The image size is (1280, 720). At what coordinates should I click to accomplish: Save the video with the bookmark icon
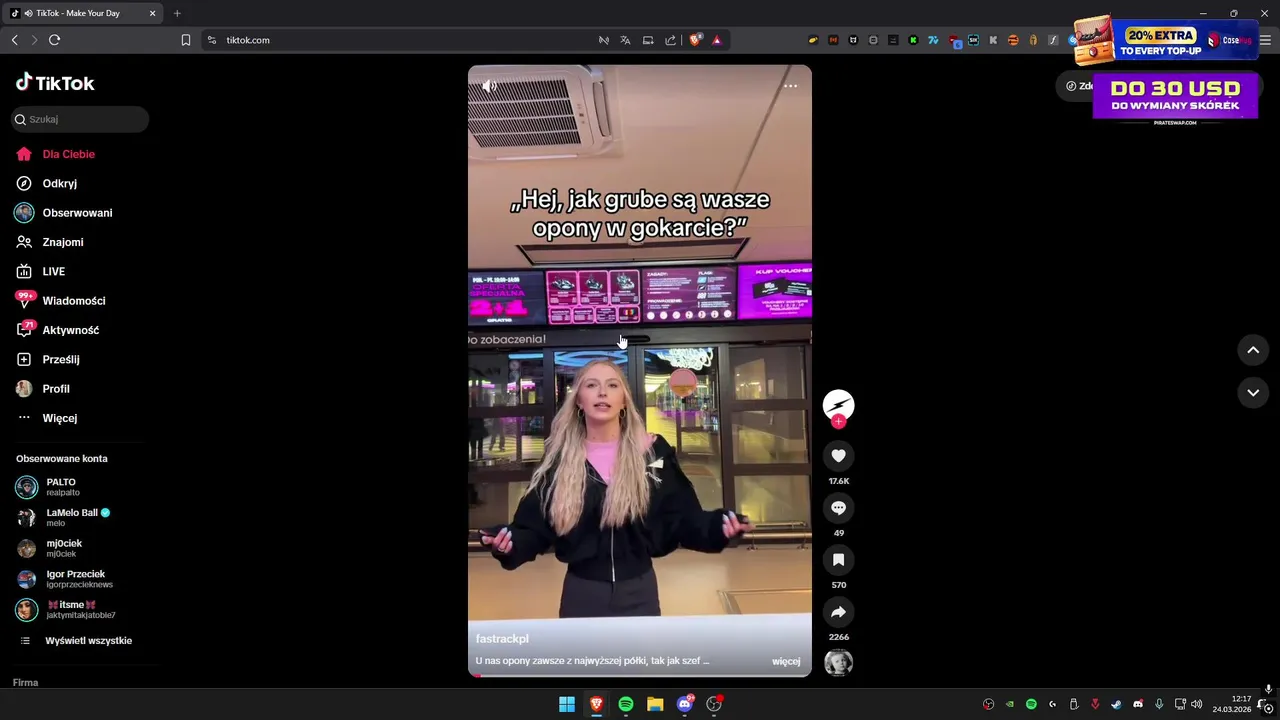pos(838,560)
